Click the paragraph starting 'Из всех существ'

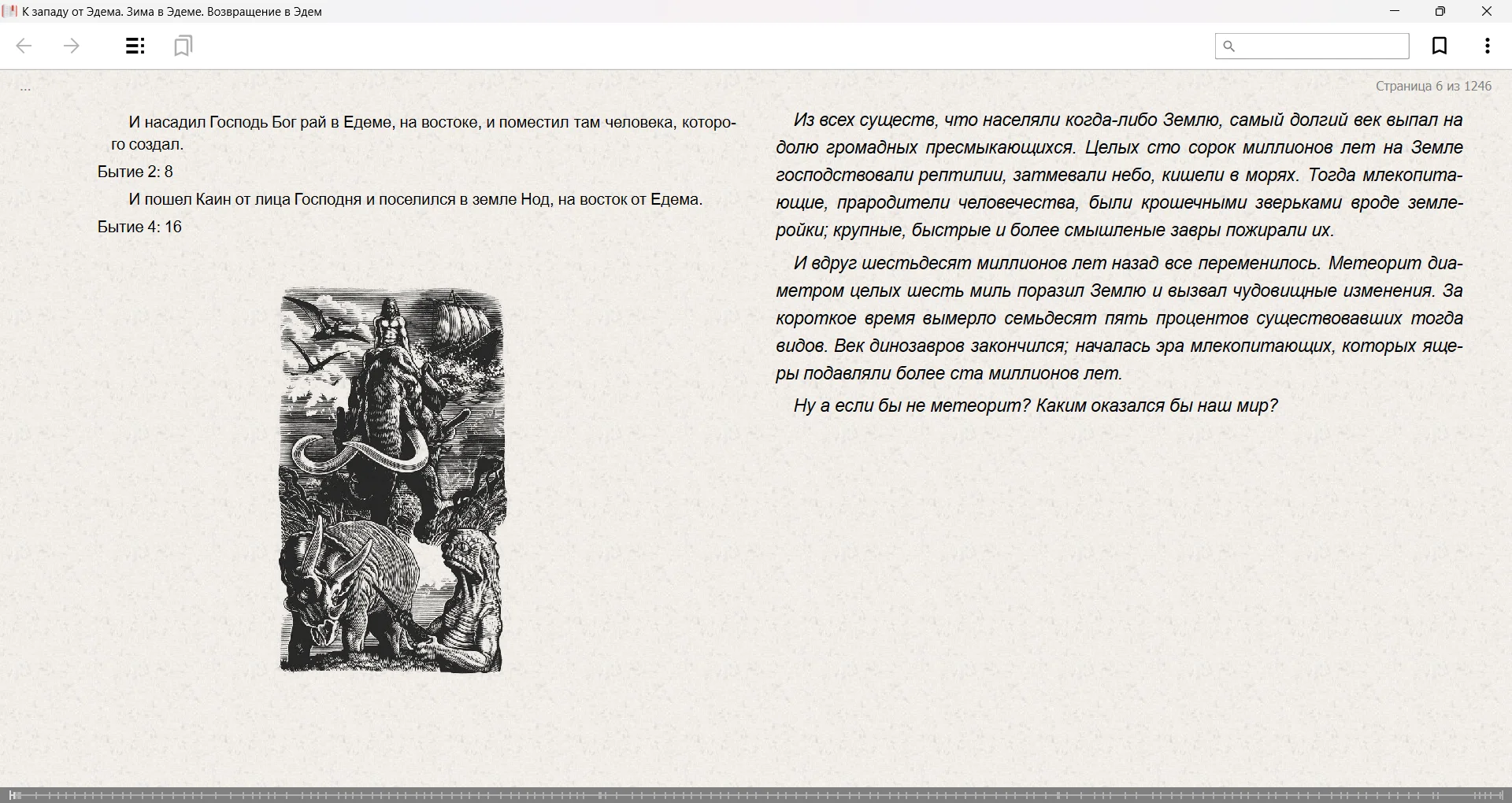pos(1118,175)
